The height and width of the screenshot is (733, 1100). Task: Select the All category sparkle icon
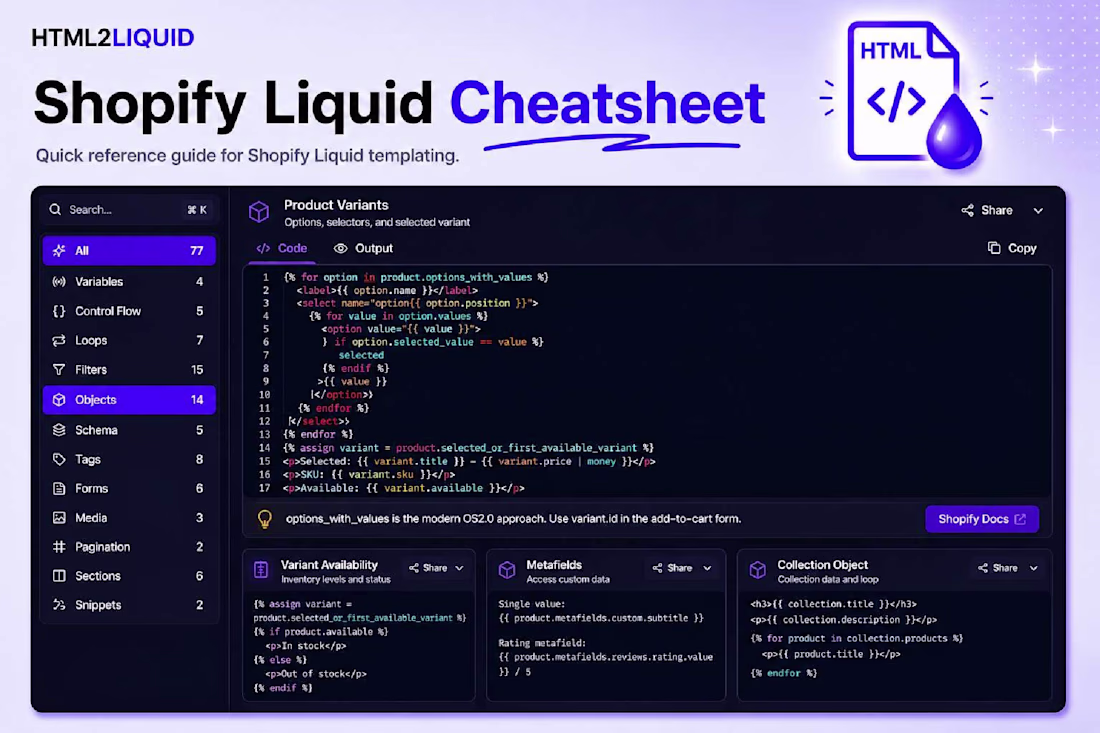click(59, 250)
